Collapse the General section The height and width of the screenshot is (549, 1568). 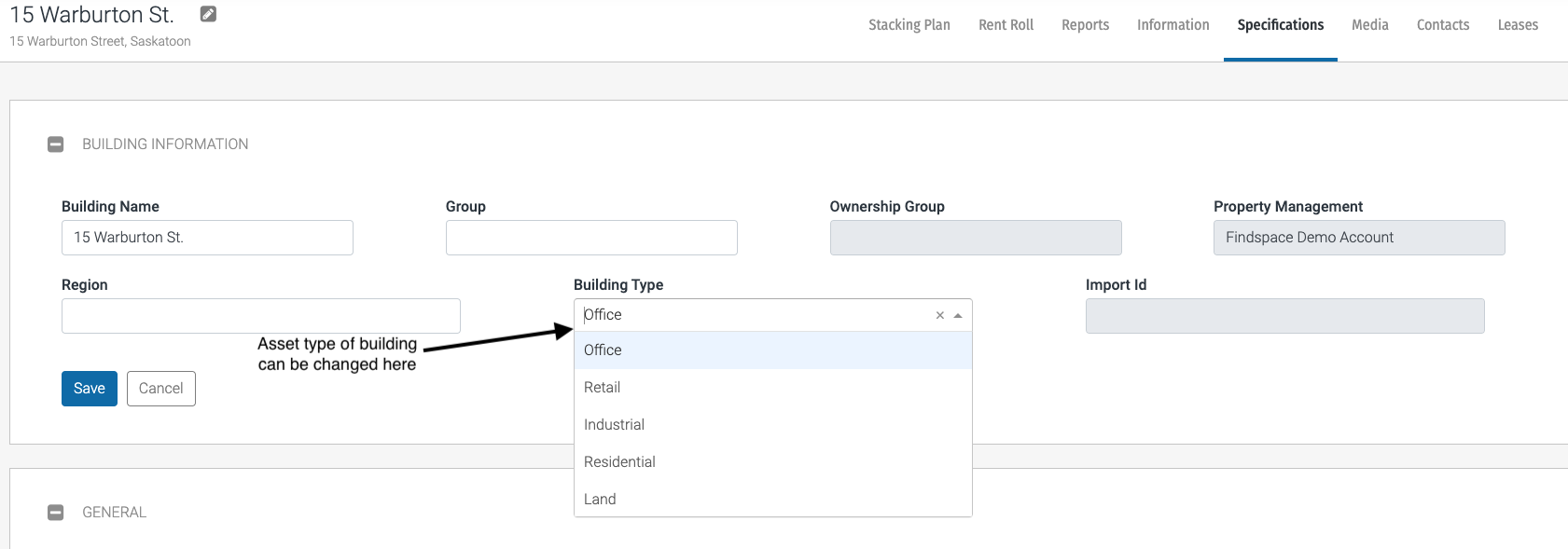(x=56, y=513)
